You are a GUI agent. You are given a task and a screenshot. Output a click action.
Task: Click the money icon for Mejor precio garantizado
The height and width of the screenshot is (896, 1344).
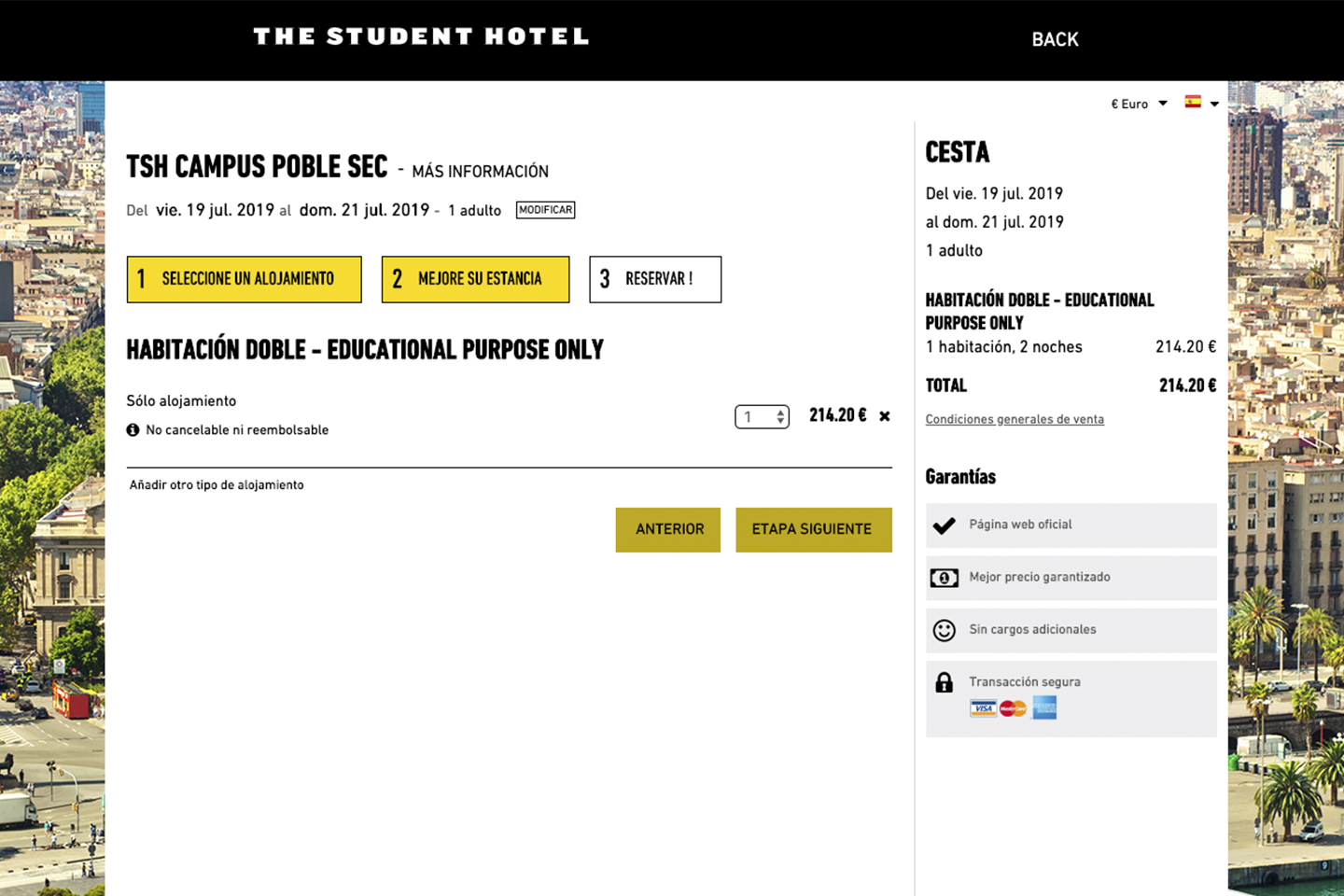945,578
